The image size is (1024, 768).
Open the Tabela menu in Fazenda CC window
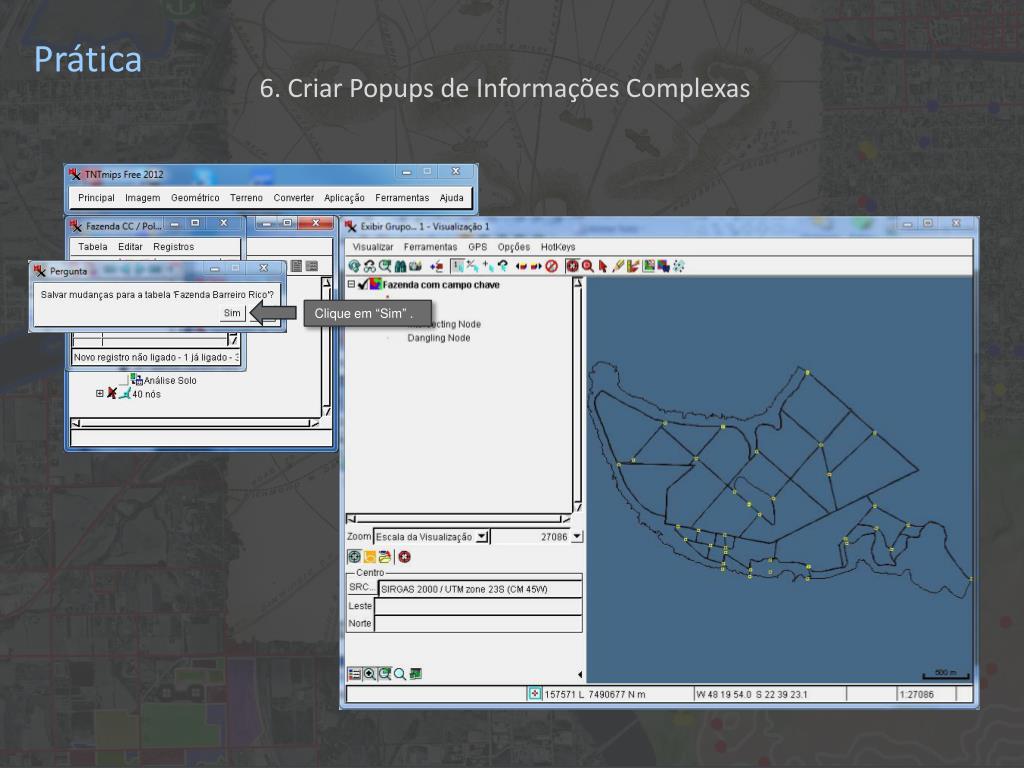(x=93, y=246)
